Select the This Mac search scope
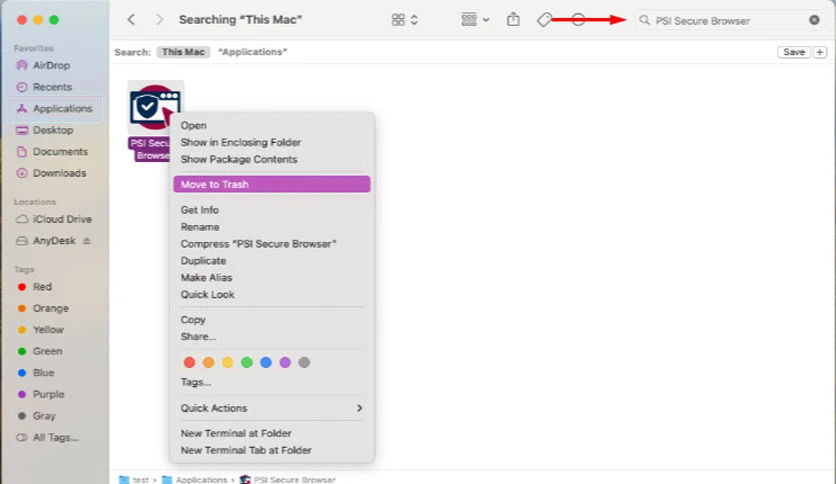 click(183, 52)
